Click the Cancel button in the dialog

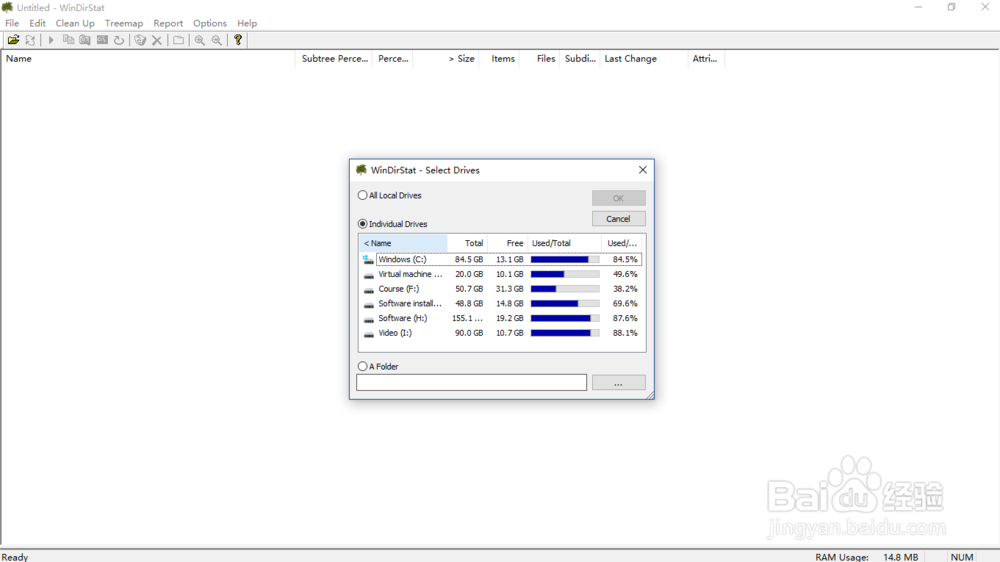[619, 219]
